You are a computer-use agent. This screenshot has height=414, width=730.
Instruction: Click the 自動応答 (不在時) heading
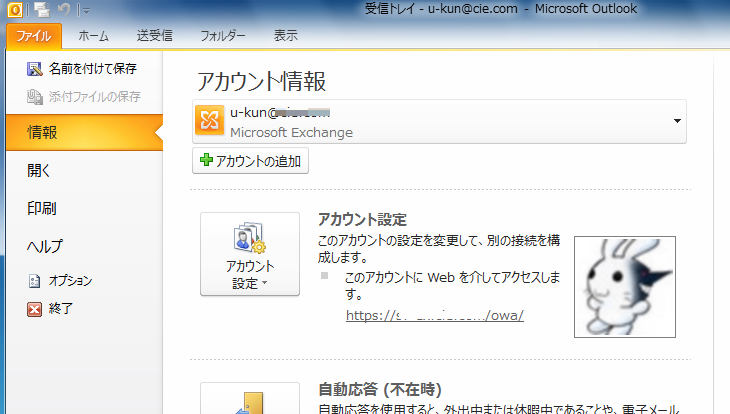[380, 389]
